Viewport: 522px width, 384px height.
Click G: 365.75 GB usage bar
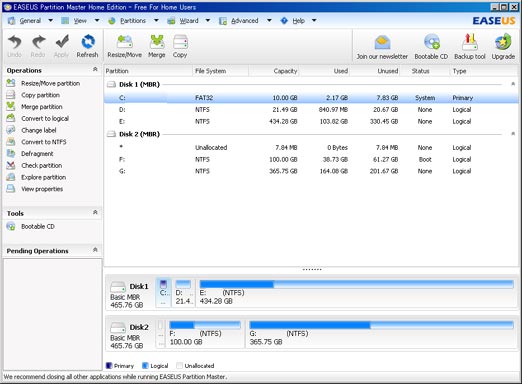(381, 325)
